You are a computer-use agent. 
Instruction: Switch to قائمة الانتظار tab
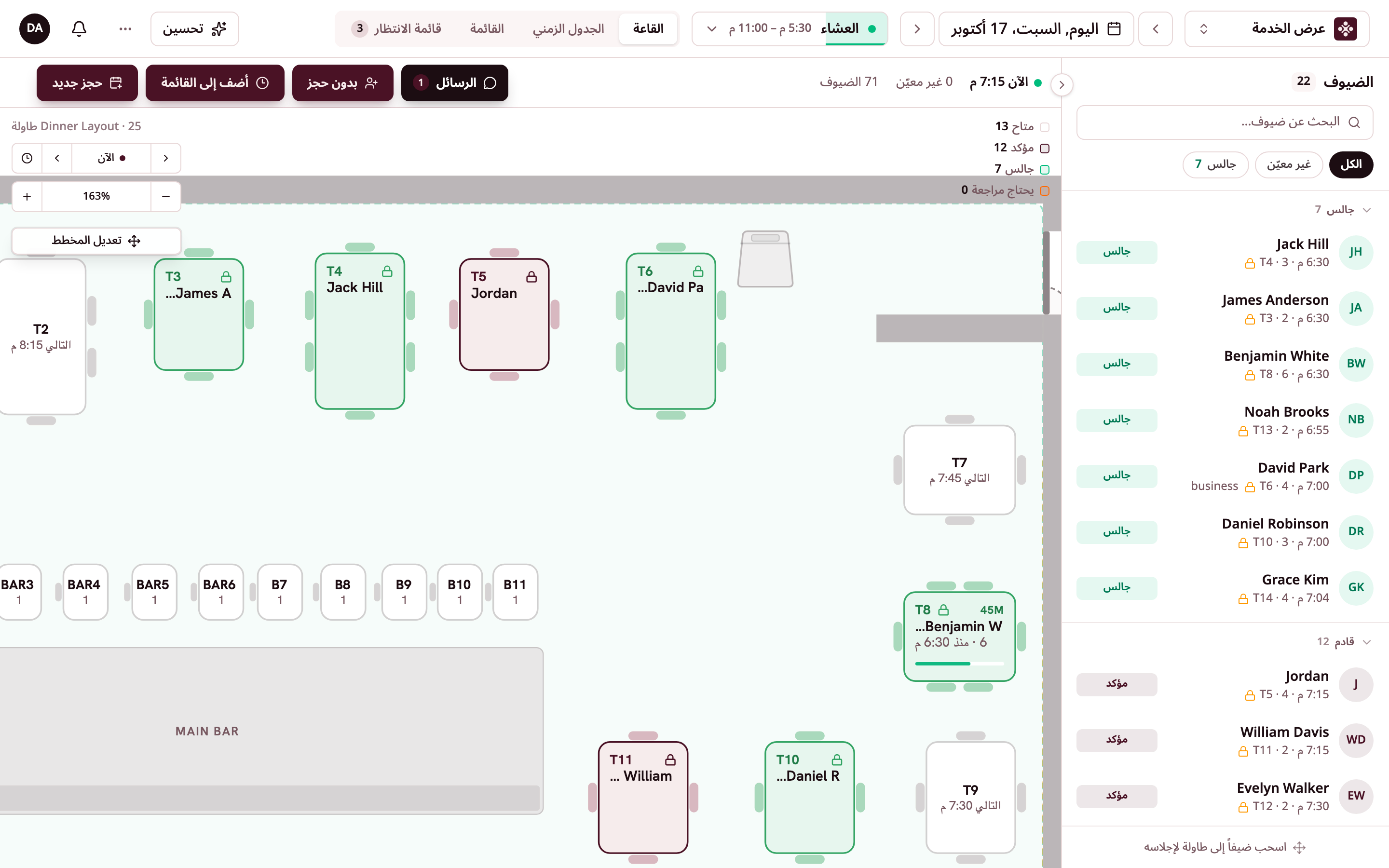coord(396,29)
